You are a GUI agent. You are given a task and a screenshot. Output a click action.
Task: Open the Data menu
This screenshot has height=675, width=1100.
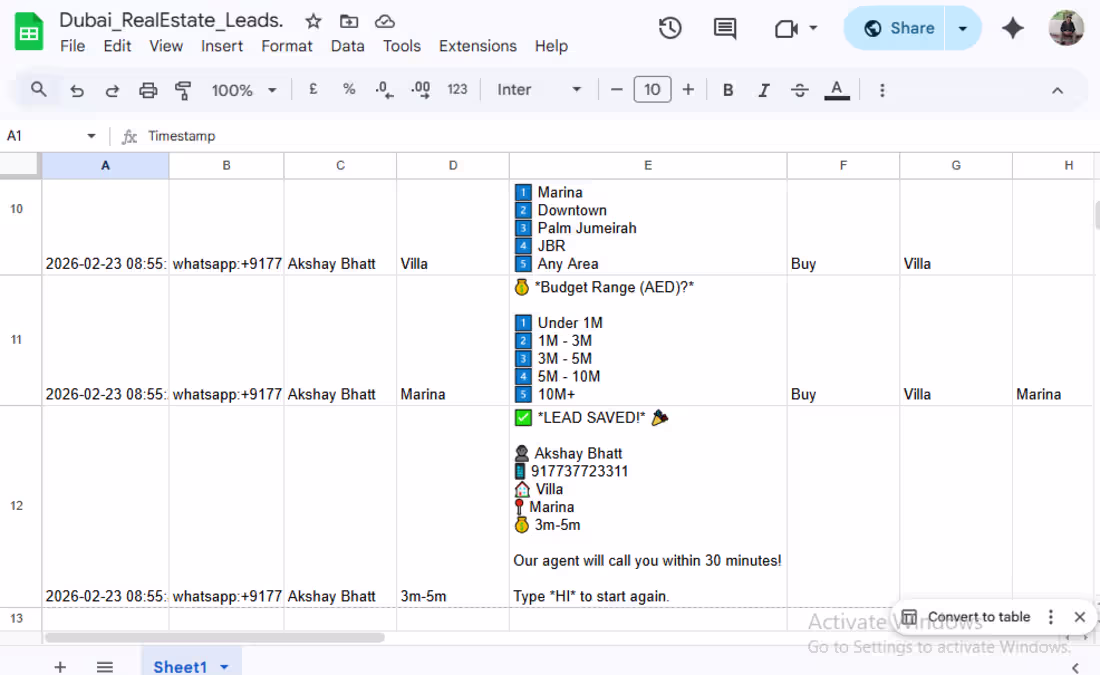[347, 46]
